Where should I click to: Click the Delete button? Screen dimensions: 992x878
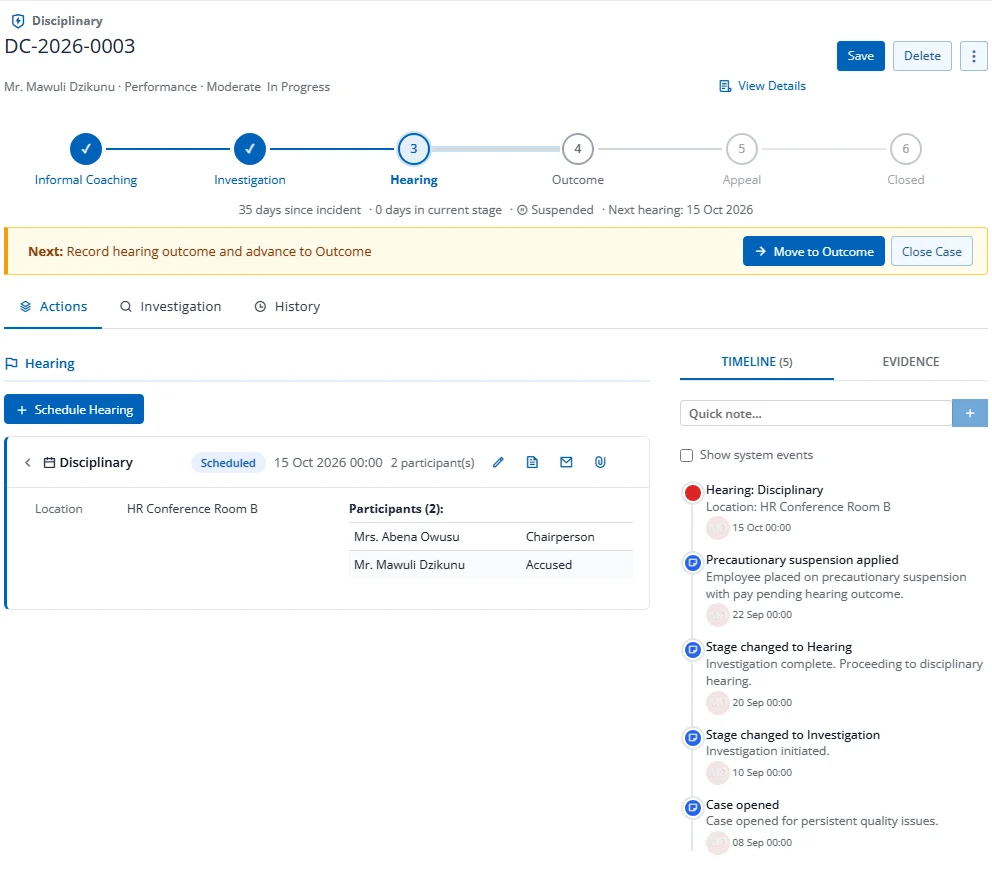922,56
